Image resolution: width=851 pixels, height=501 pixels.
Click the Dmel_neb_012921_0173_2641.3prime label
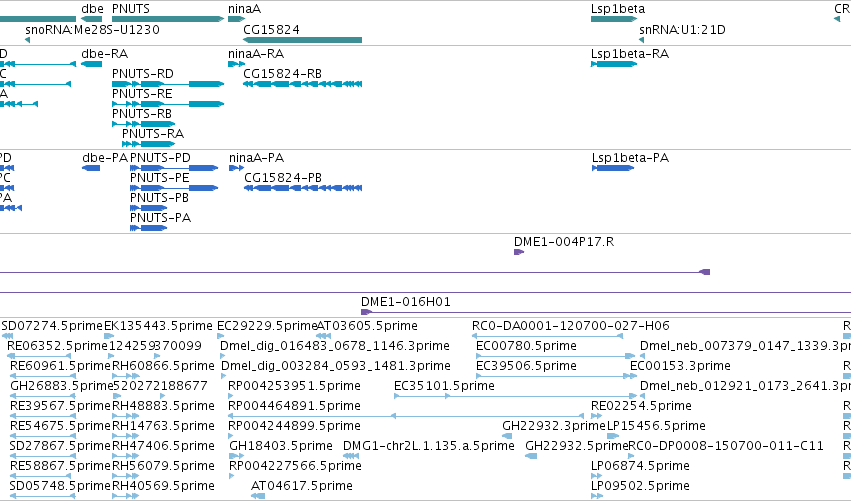pyautogui.click(x=745, y=386)
